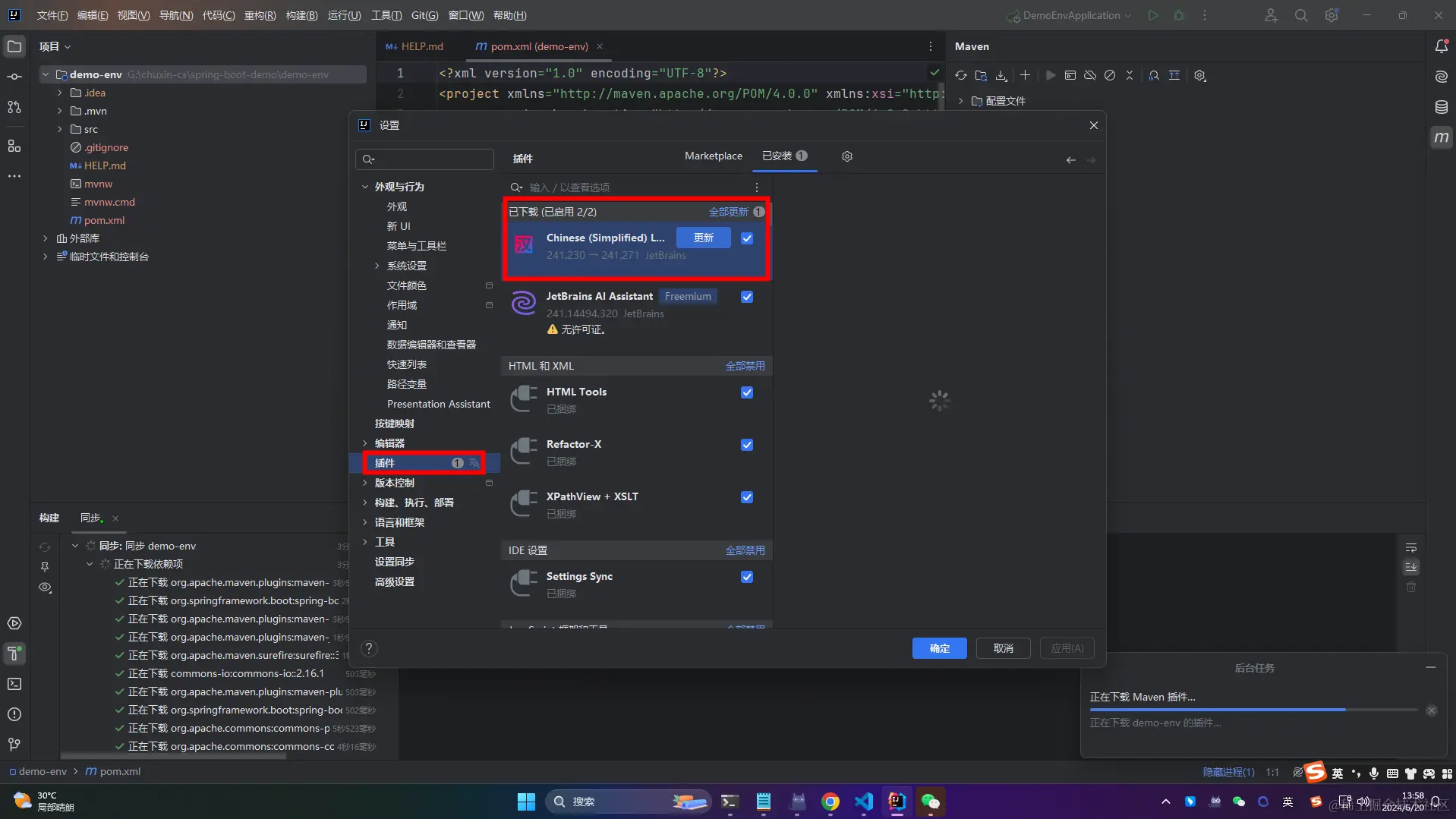Screen dimensions: 1456x819
Task: Click the Maven download sources icon
Action: click(x=1001, y=75)
